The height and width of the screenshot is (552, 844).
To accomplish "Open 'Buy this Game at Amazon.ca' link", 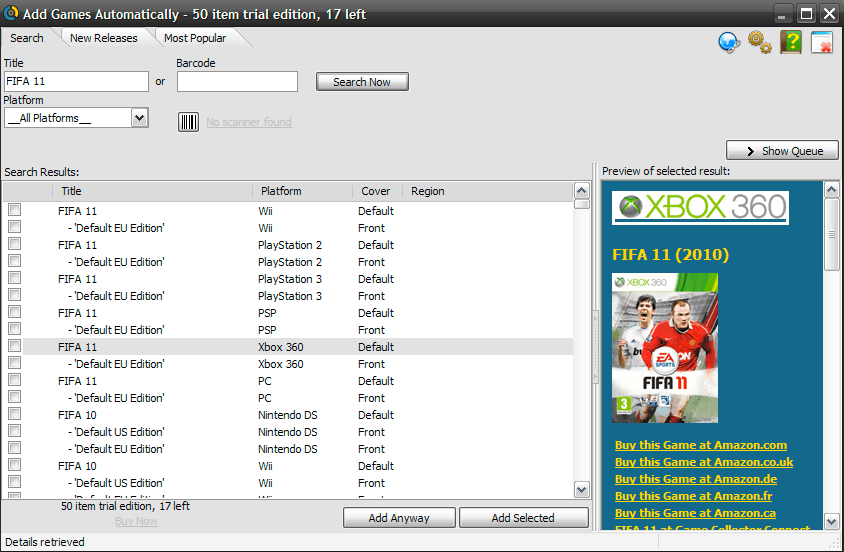I will click(x=695, y=513).
